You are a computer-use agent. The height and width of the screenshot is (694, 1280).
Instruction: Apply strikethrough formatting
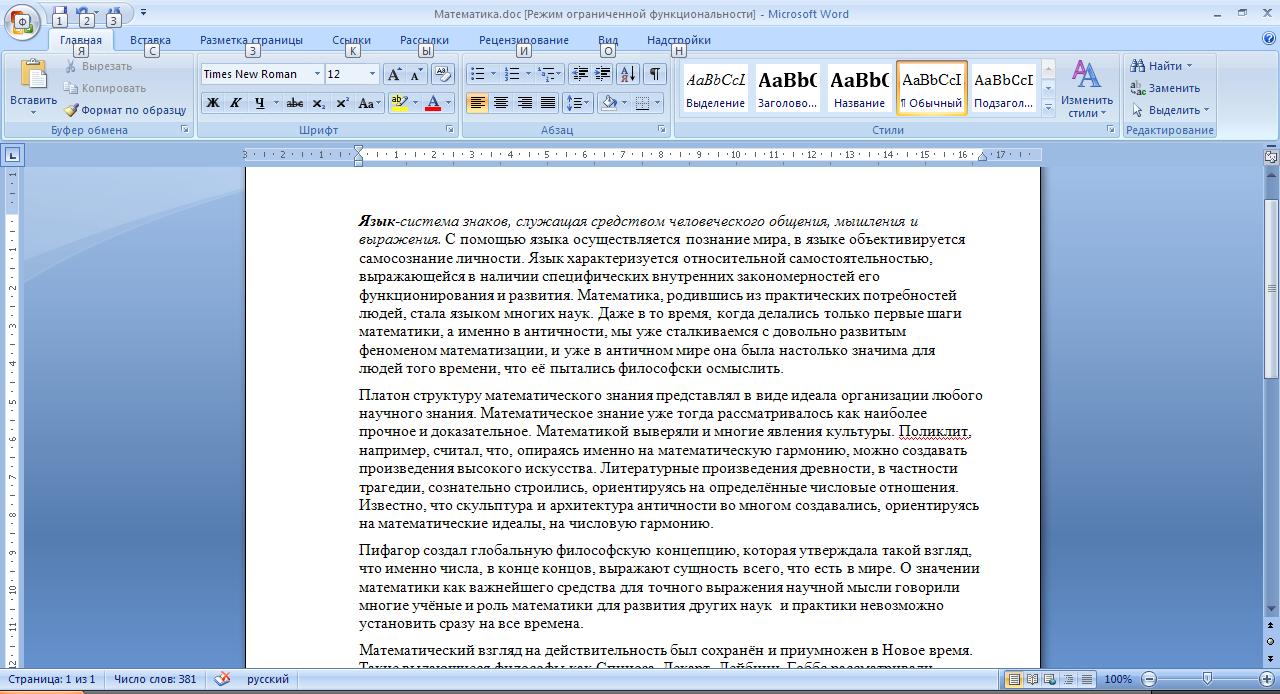[x=294, y=103]
